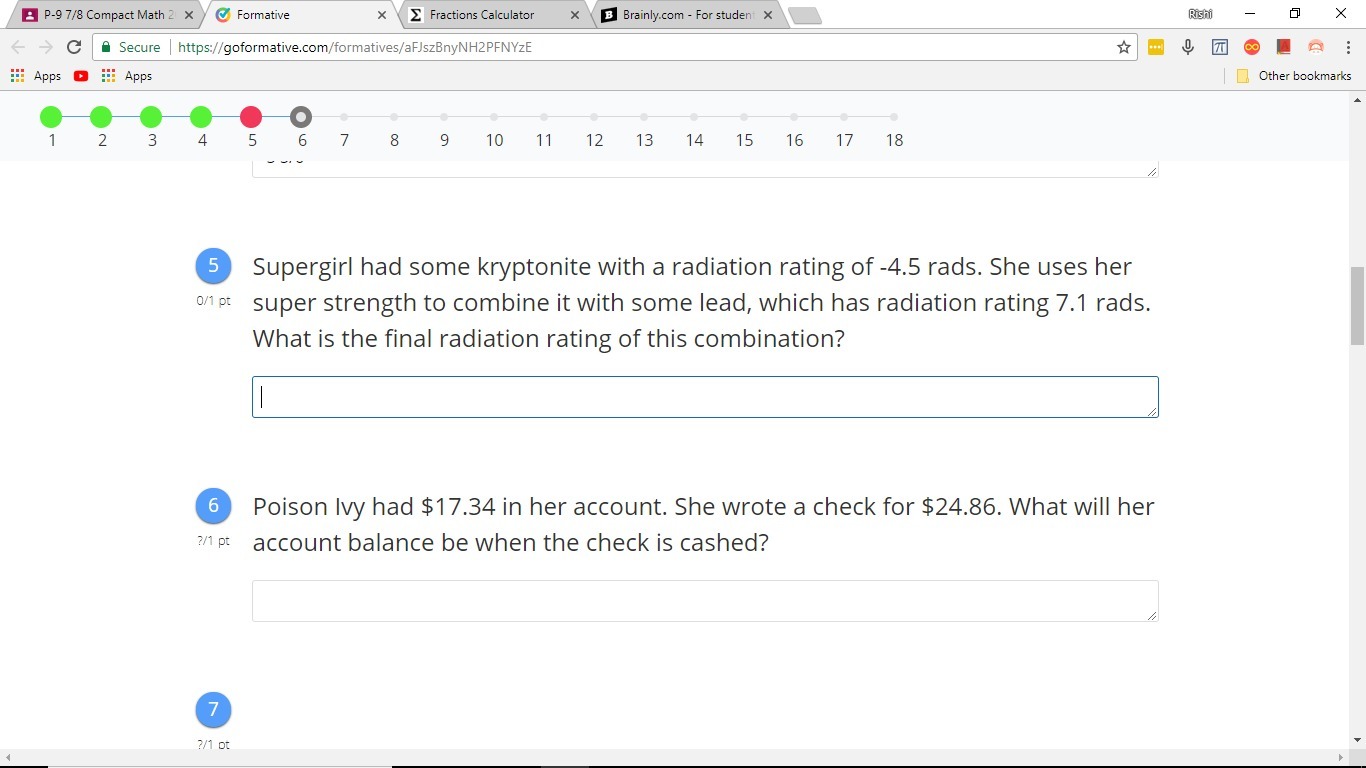The height and width of the screenshot is (768, 1366).
Task: Jump to question 16 in progress bar
Action: [794, 118]
